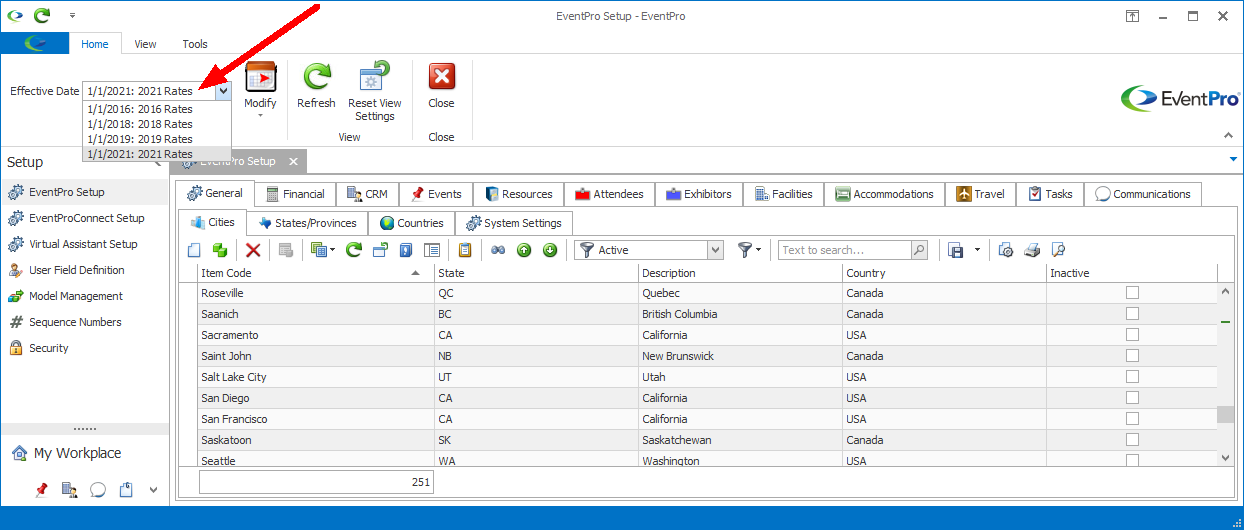Select 1/1/2018: 2018 Rates option
This screenshot has width=1244, height=530.
pyautogui.click(x=157, y=124)
